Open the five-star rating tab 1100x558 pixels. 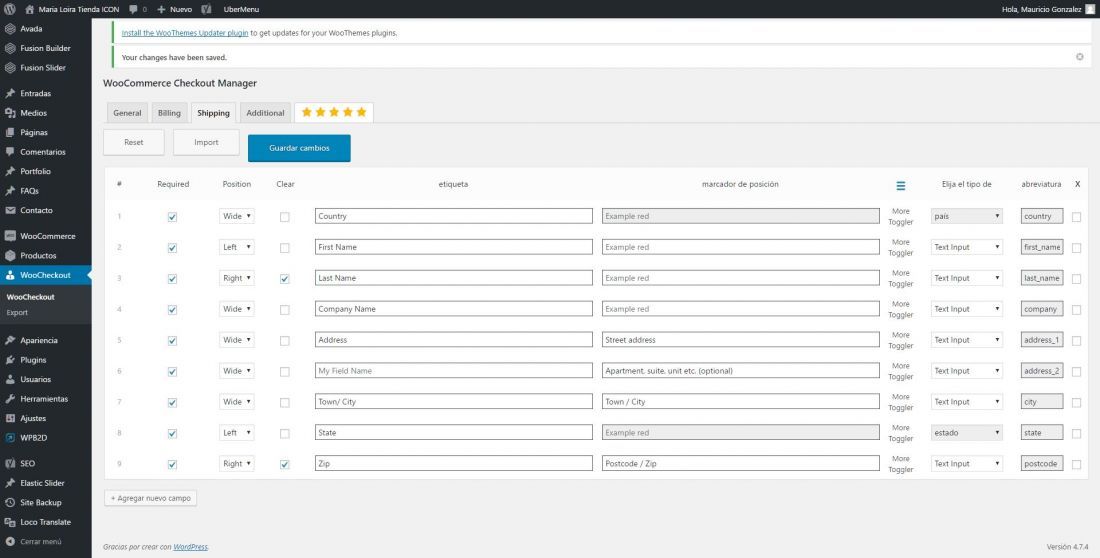(334, 112)
